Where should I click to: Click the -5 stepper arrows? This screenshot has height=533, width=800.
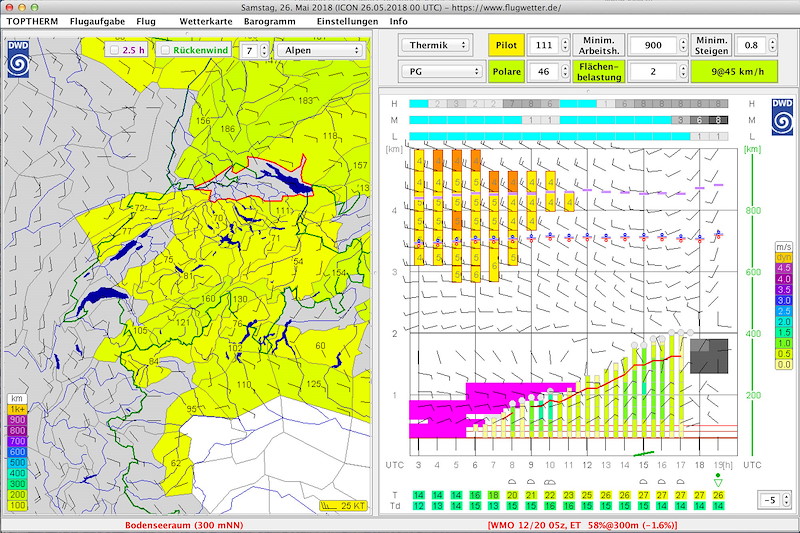[786, 500]
